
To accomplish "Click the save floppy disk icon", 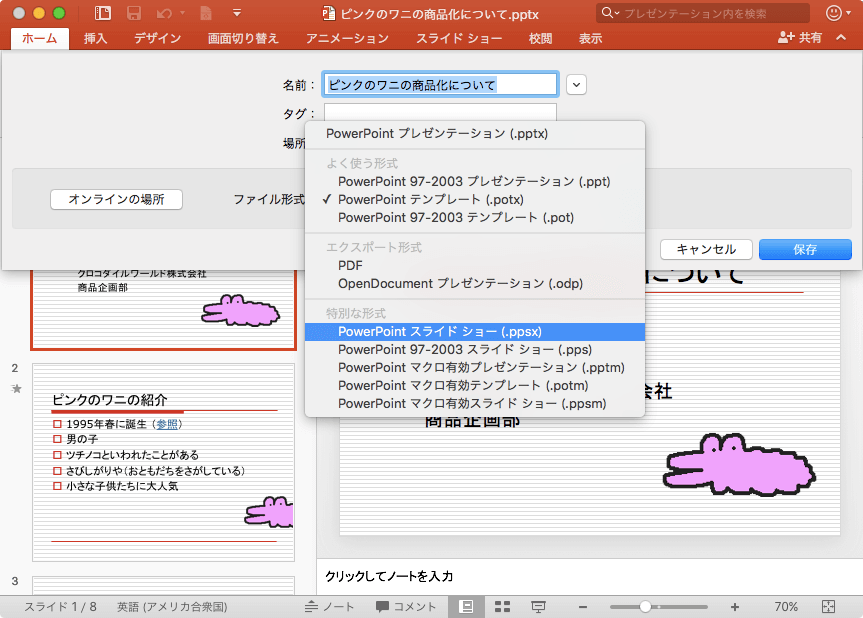I will click(x=134, y=13).
